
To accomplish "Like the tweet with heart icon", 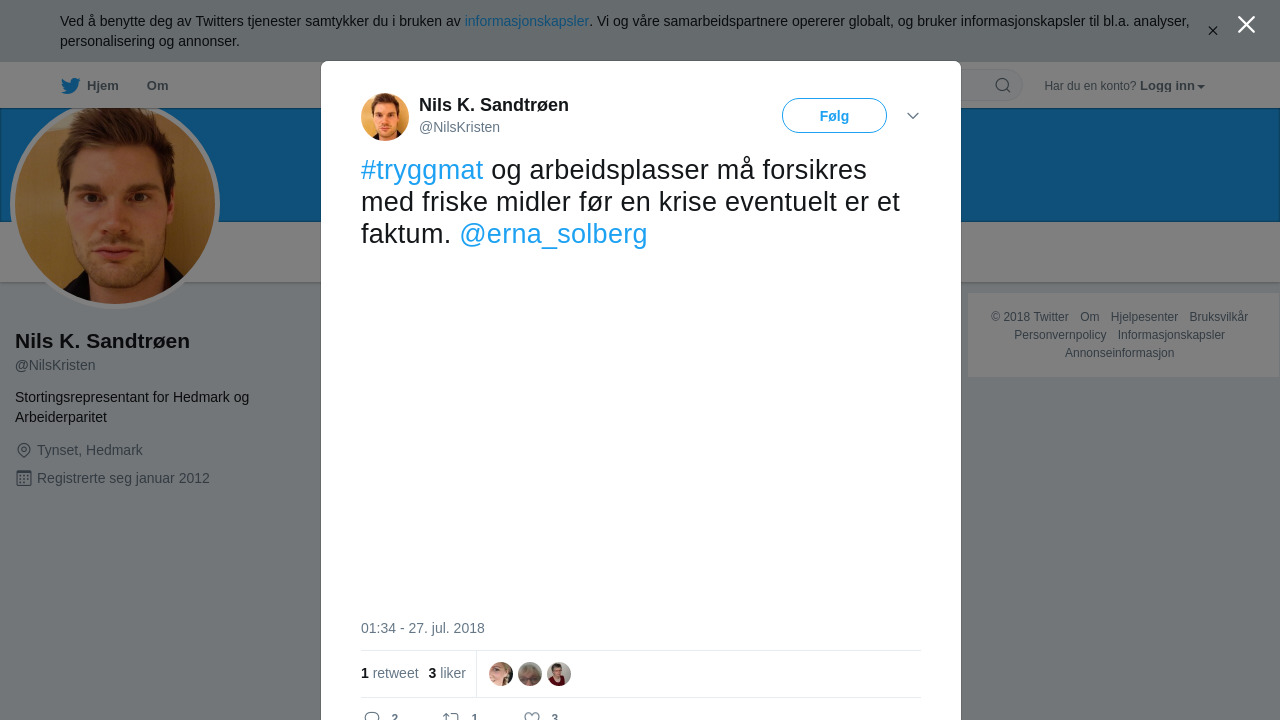I will click(x=532, y=717).
